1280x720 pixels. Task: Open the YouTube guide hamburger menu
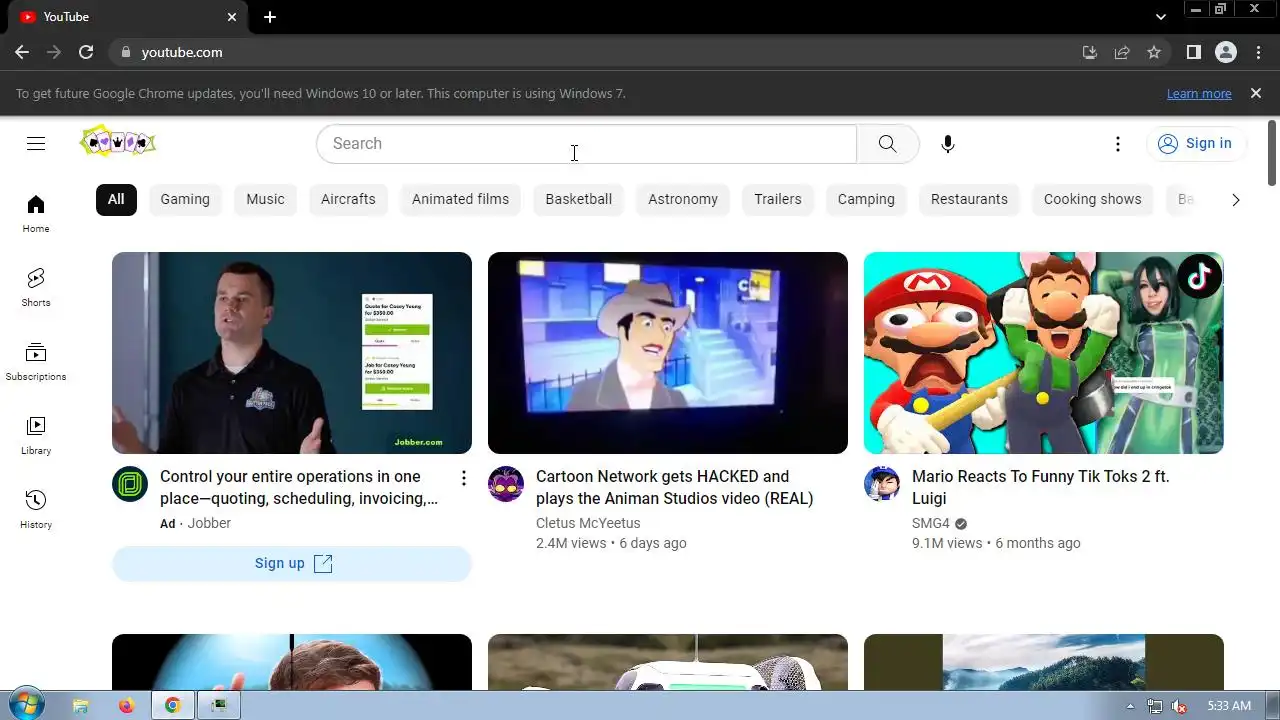click(x=36, y=143)
